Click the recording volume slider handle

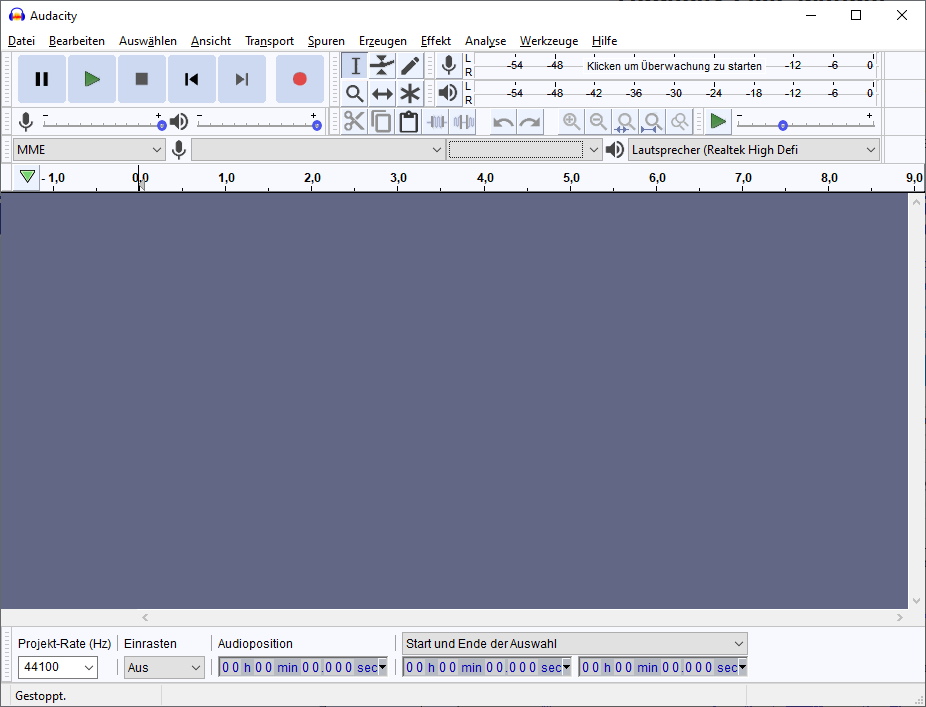point(161,126)
